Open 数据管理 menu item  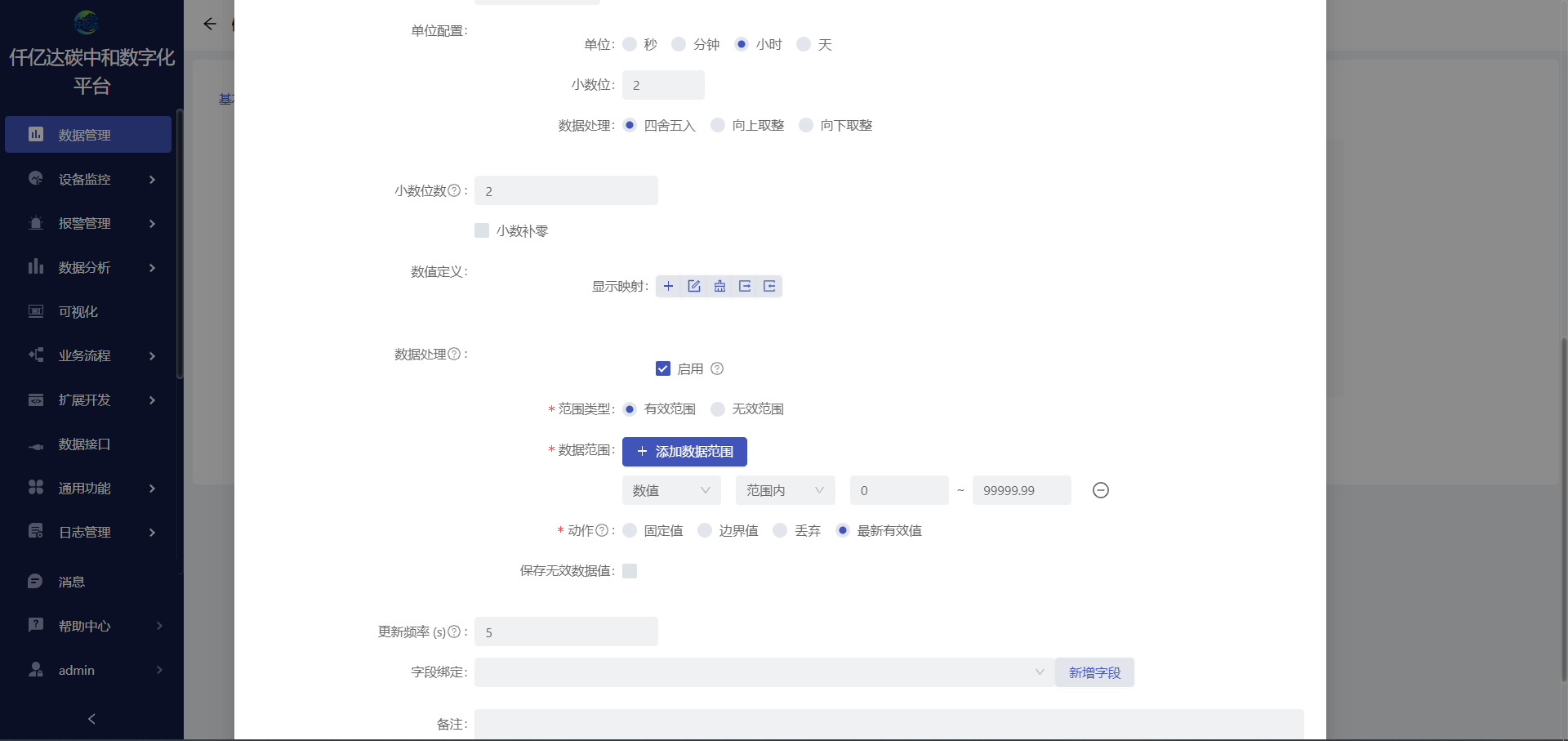point(88,134)
